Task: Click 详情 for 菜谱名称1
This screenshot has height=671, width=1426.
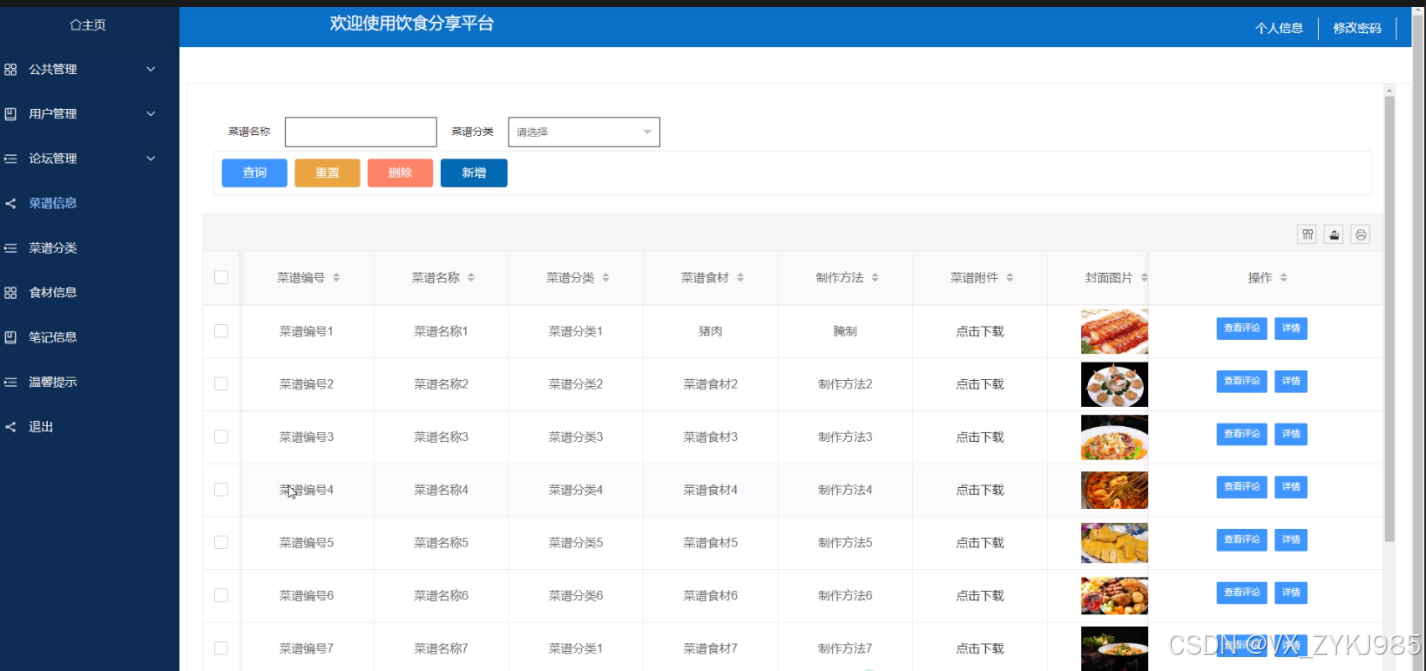Action: tap(1291, 328)
